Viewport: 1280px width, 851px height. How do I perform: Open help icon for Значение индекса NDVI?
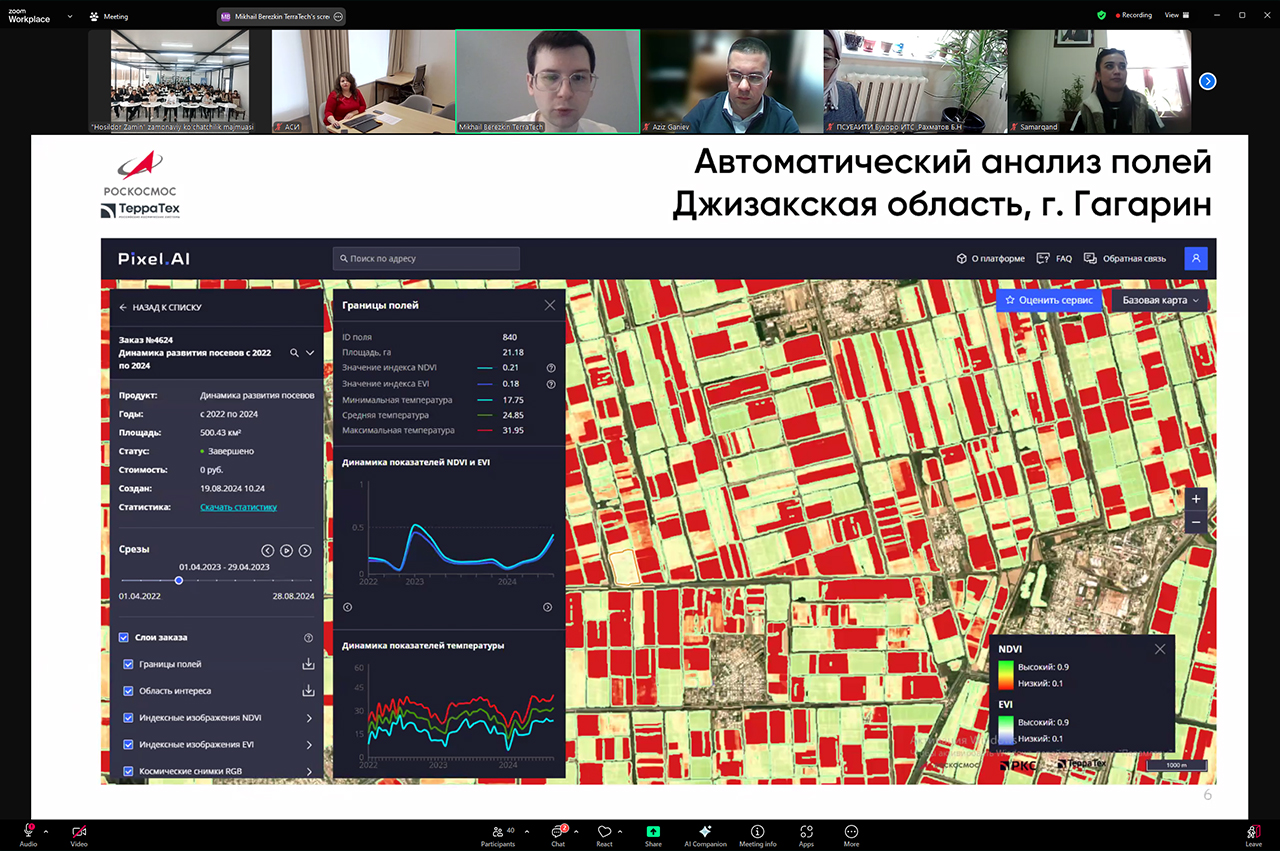point(550,368)
